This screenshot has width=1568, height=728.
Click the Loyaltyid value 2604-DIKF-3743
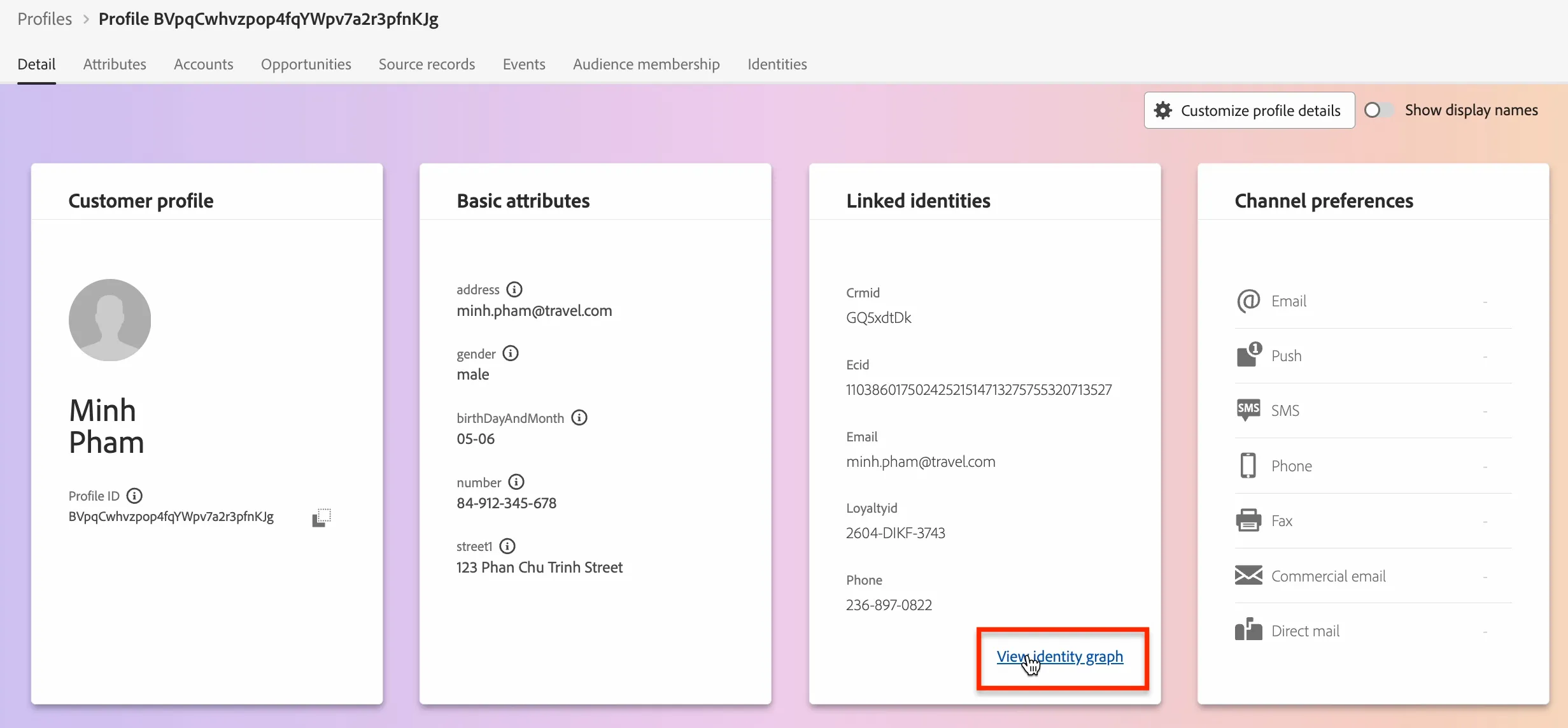pos(896,533)
